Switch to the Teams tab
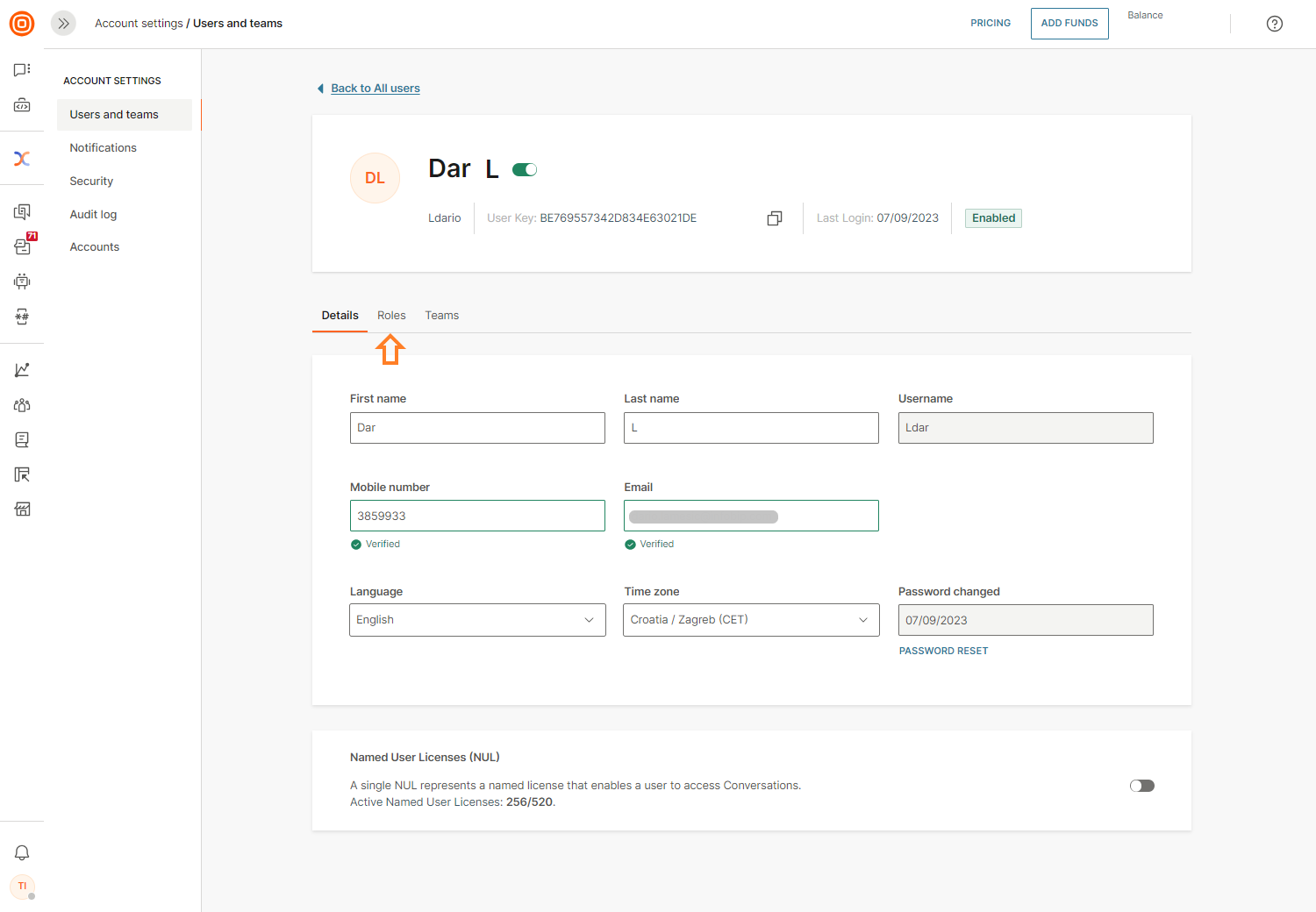Viewport: 1316px width, 912px height. (442, 316)
